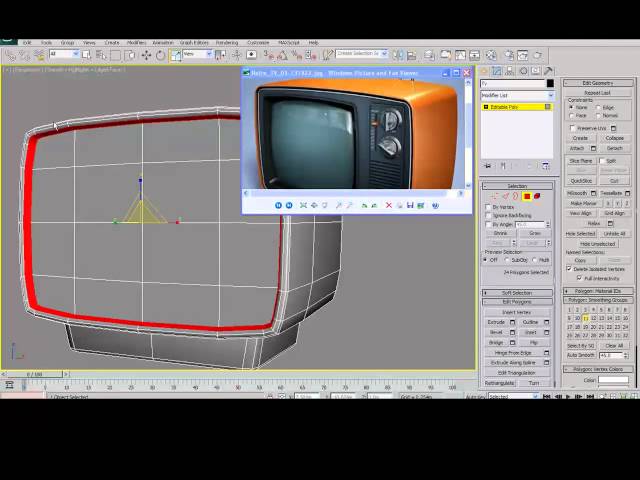
Task: Open reference coordinate View dropdown
Action: (x=197, y=54)
